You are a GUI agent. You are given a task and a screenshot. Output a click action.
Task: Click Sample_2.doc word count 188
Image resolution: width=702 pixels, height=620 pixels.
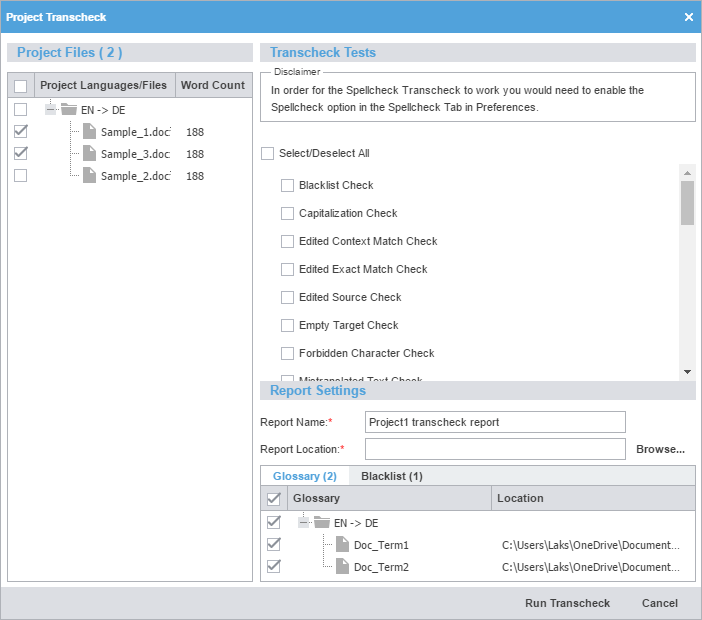click(195, 176)
